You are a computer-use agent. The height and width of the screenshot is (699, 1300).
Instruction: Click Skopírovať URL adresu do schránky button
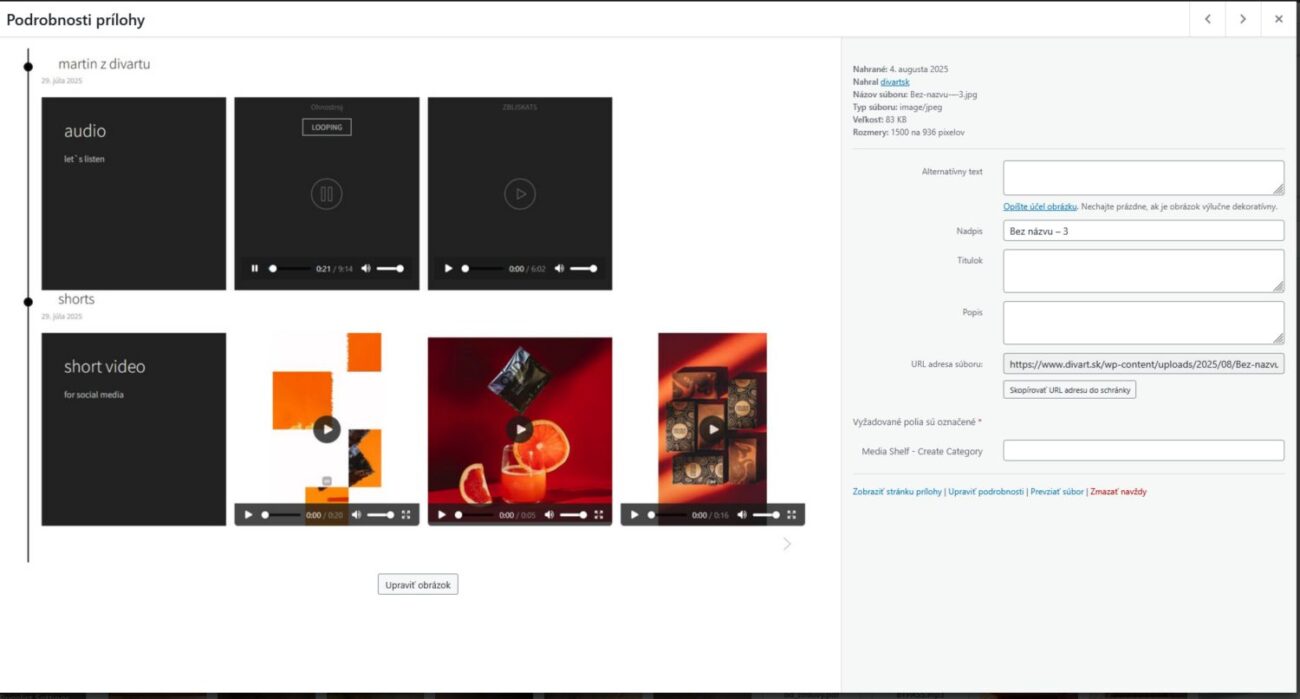click(x=1069, y=390)
